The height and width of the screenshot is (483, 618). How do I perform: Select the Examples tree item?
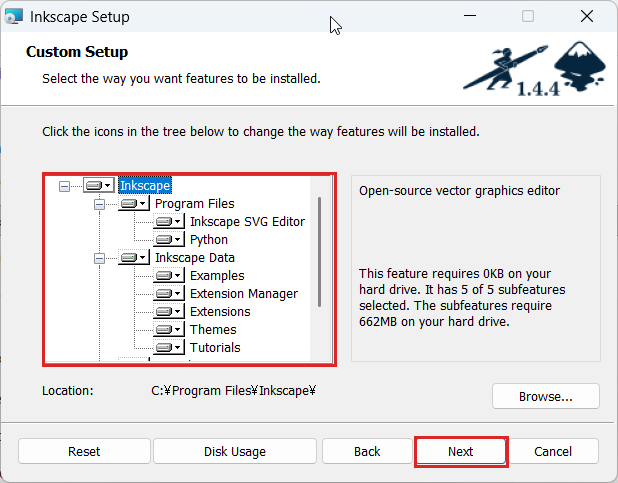(217, 275)
